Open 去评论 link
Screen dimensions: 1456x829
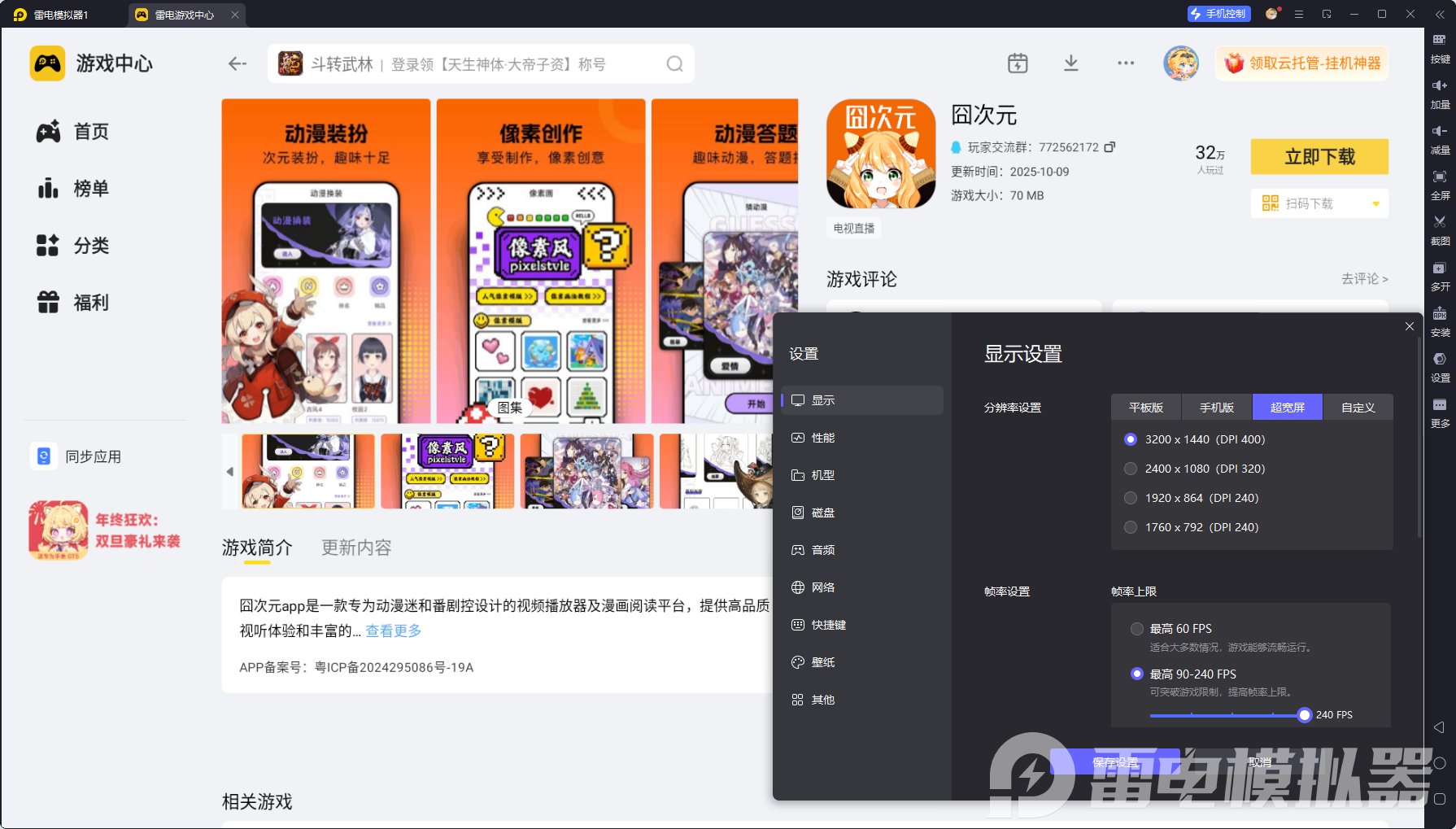pos(1365,279)
